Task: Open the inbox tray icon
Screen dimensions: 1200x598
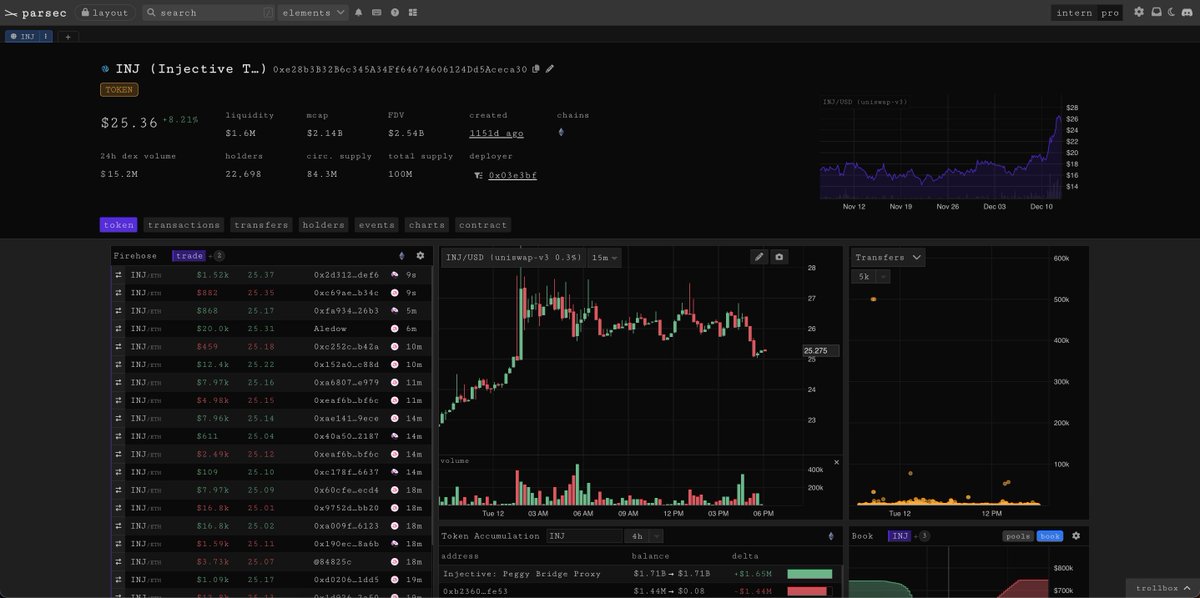Action: tap(1156, 13)
